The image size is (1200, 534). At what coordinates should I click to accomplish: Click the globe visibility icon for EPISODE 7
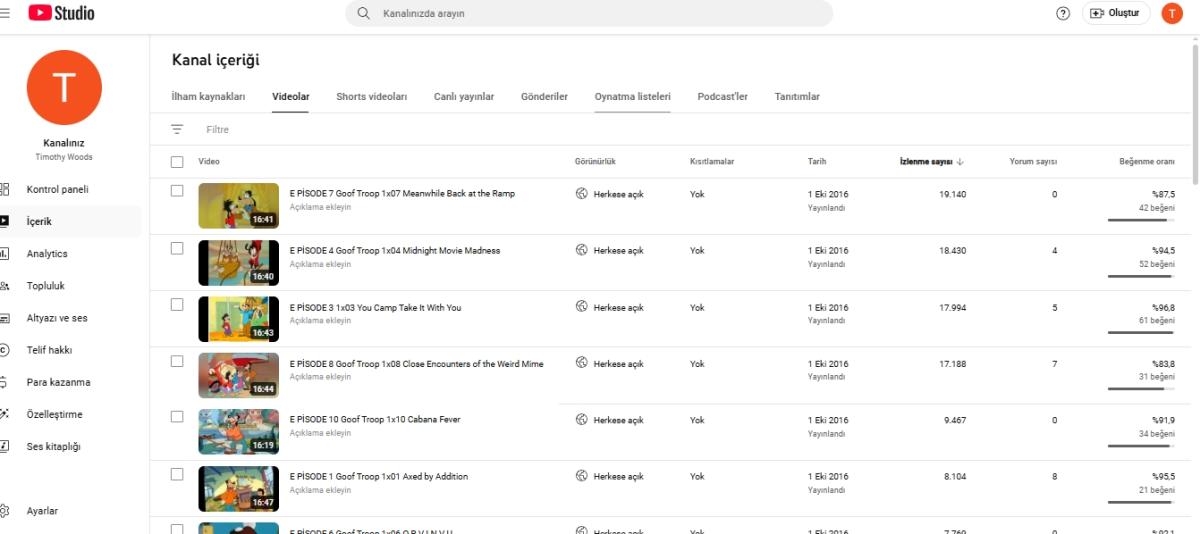tap(581, 194)
